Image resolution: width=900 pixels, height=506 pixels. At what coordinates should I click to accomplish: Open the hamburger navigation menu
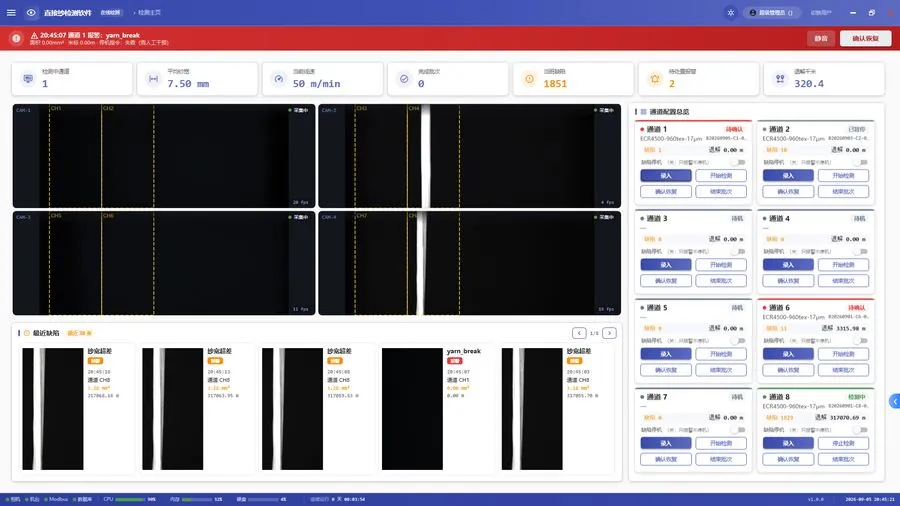coord(11,13)
